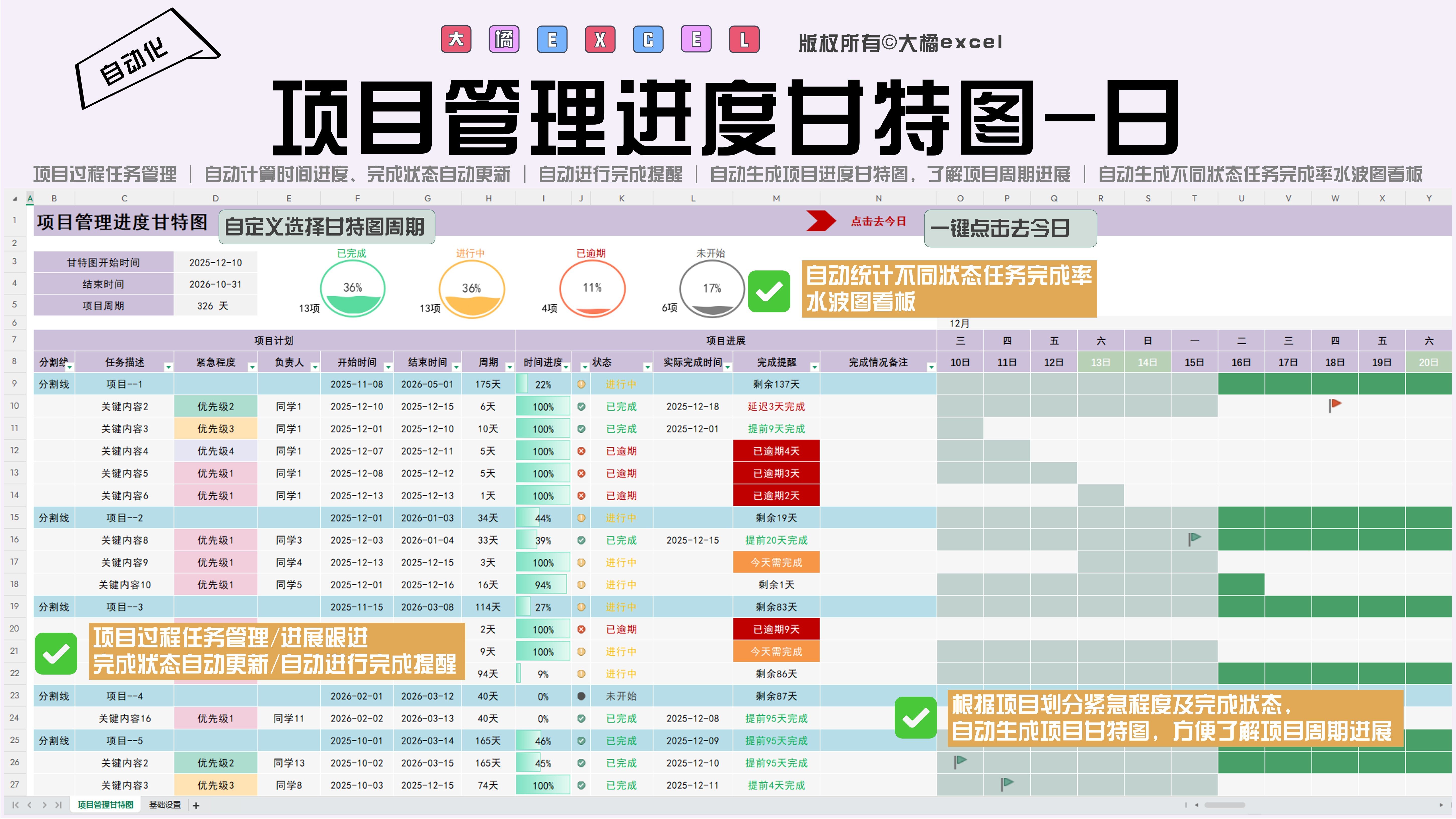Click the green flag on row 16
The height and width of the screenshot is (819, 1456).
1194,539
